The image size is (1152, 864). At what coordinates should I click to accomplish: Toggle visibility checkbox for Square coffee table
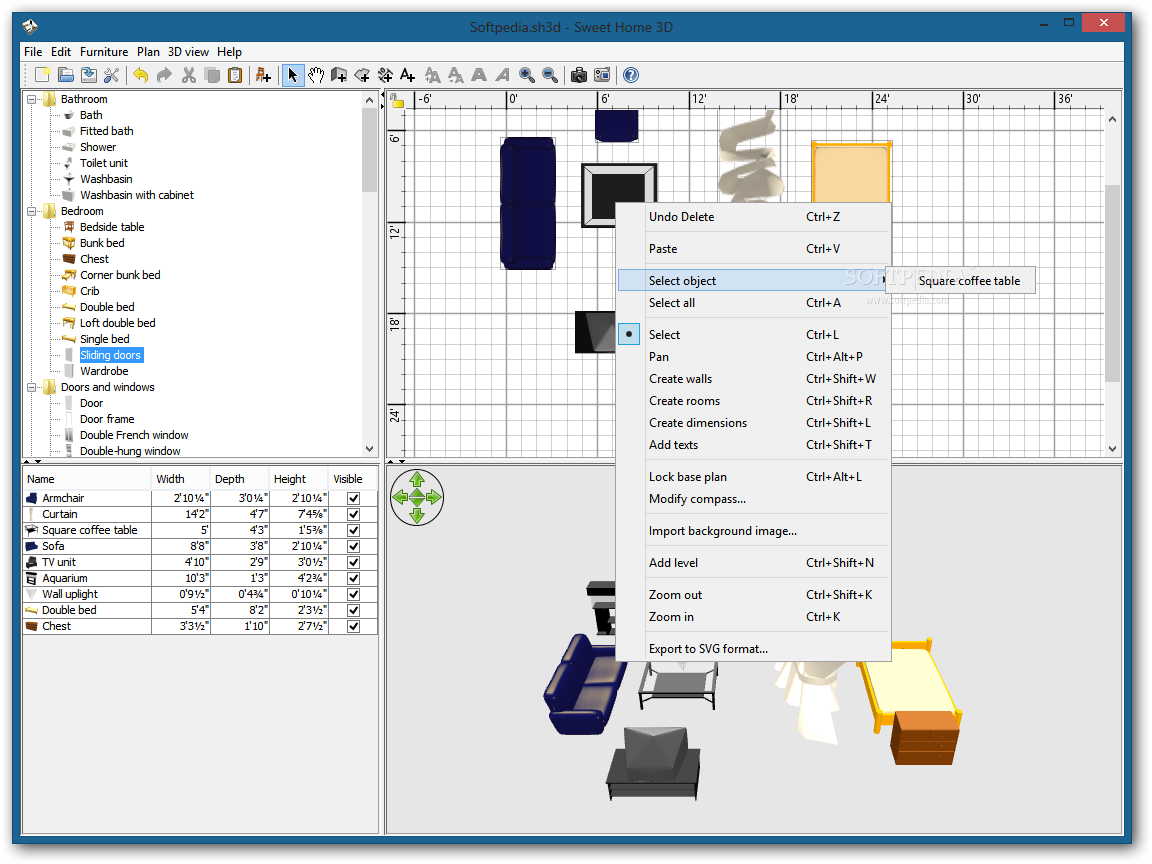point(353,530)
